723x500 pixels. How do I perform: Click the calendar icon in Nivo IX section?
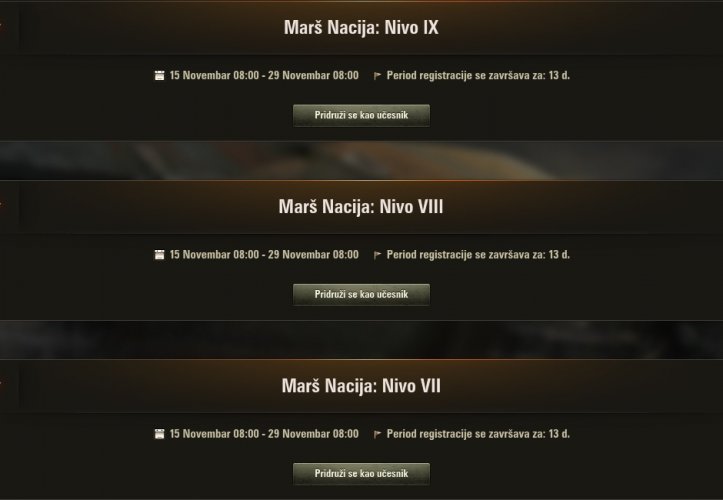click(x=159, y=76)
